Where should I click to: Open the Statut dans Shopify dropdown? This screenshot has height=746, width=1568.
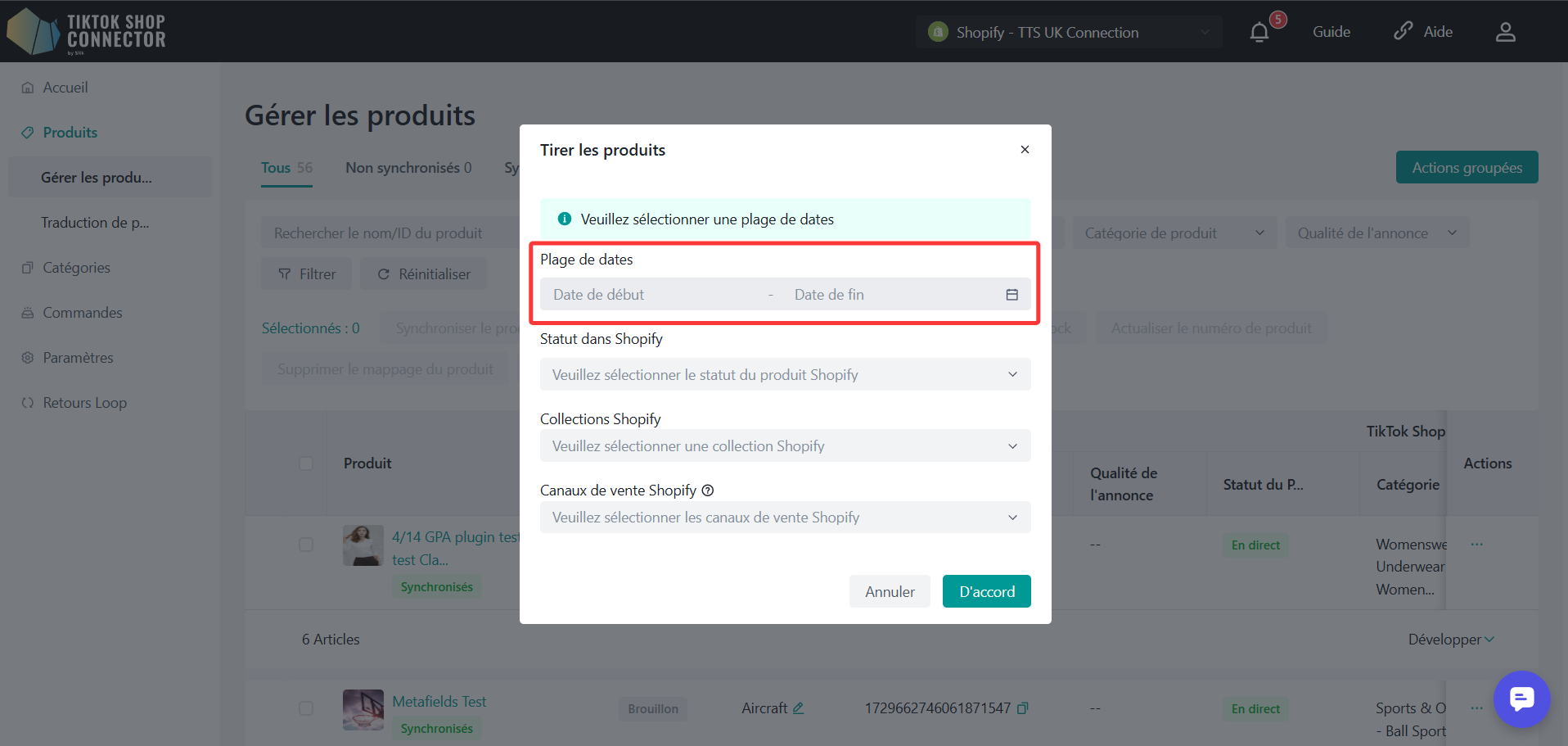(785, 375)
